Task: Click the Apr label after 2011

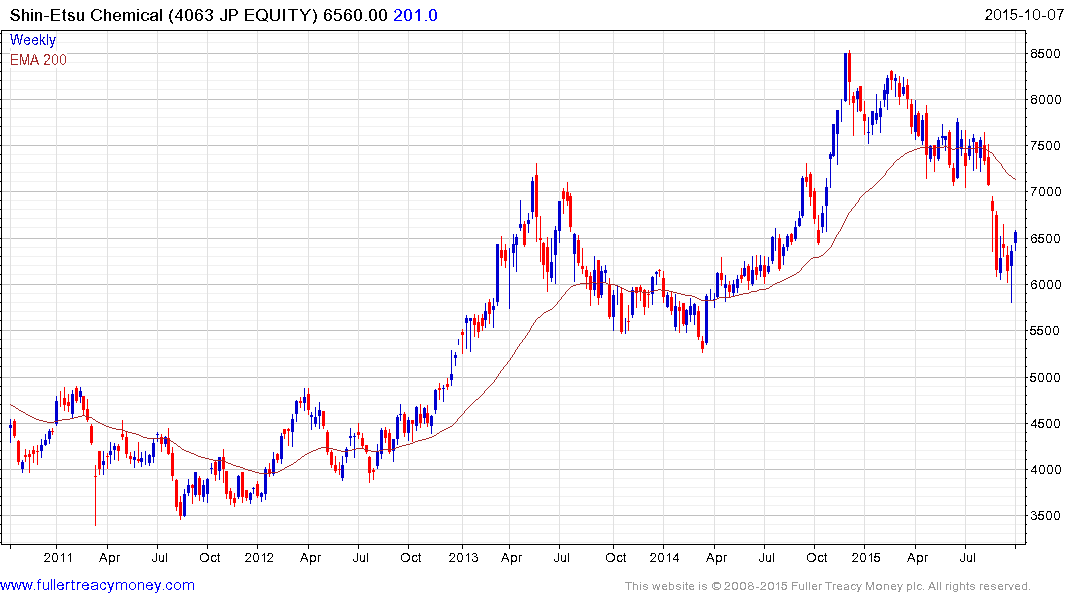Action: [110, 558]
